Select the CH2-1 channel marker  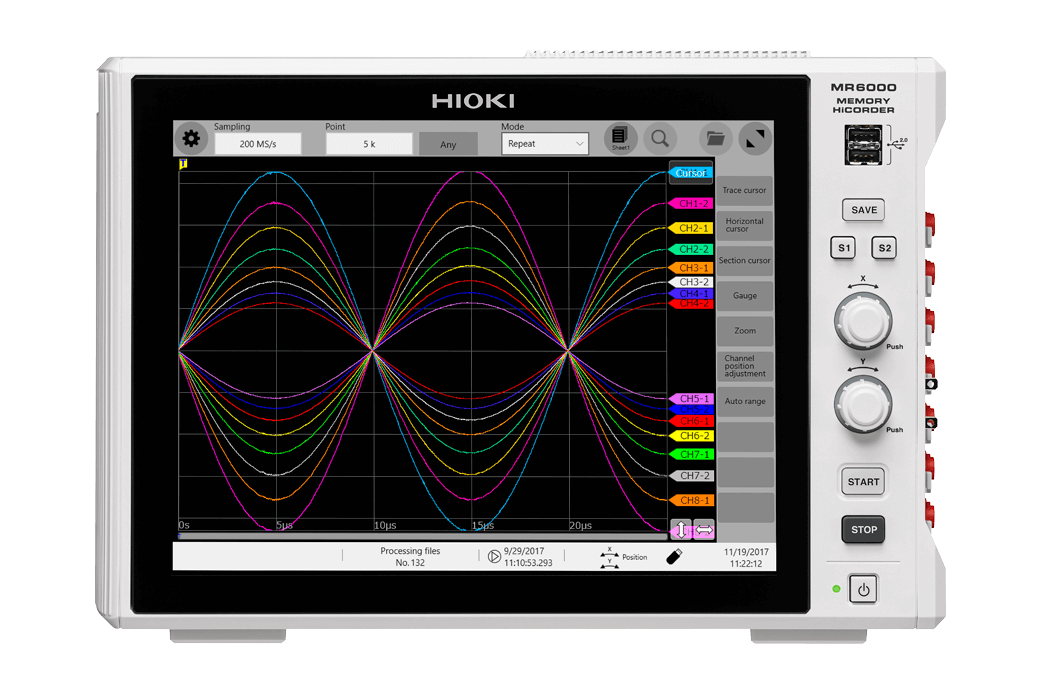[691, 228]
